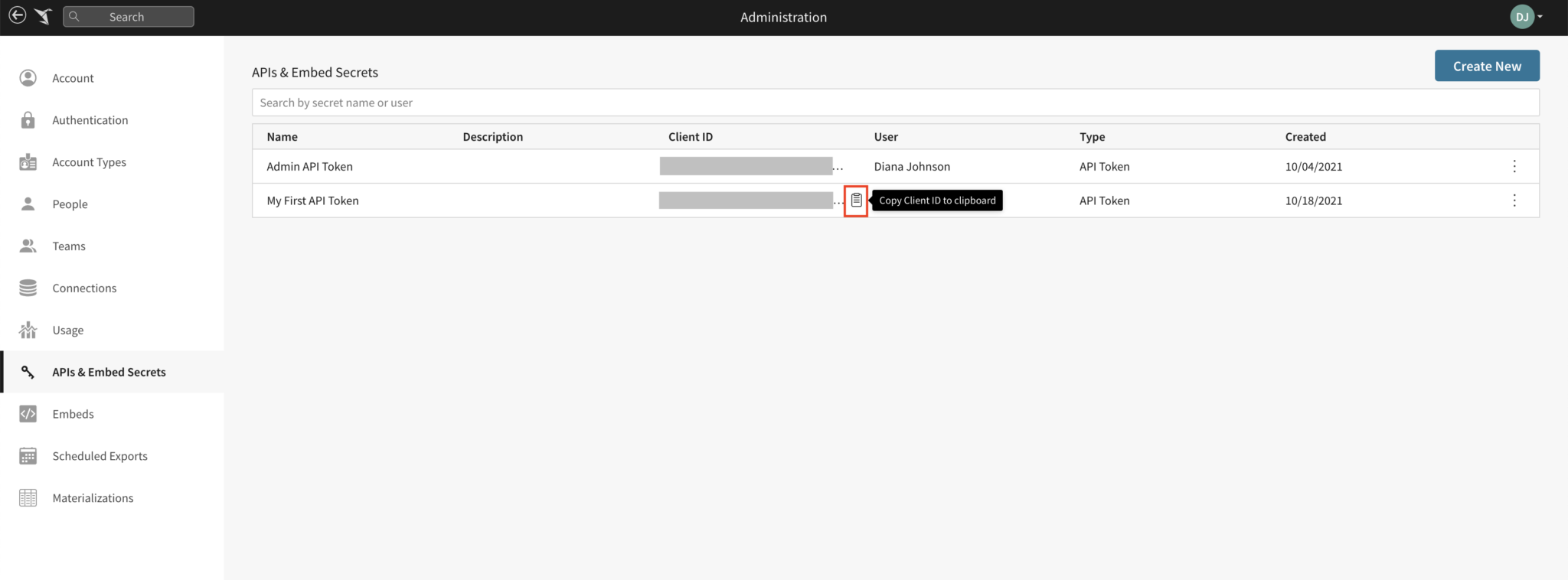The image size is (1568, 580).
Task: Click the Authentication lock icon
Action: pos(28,120)
